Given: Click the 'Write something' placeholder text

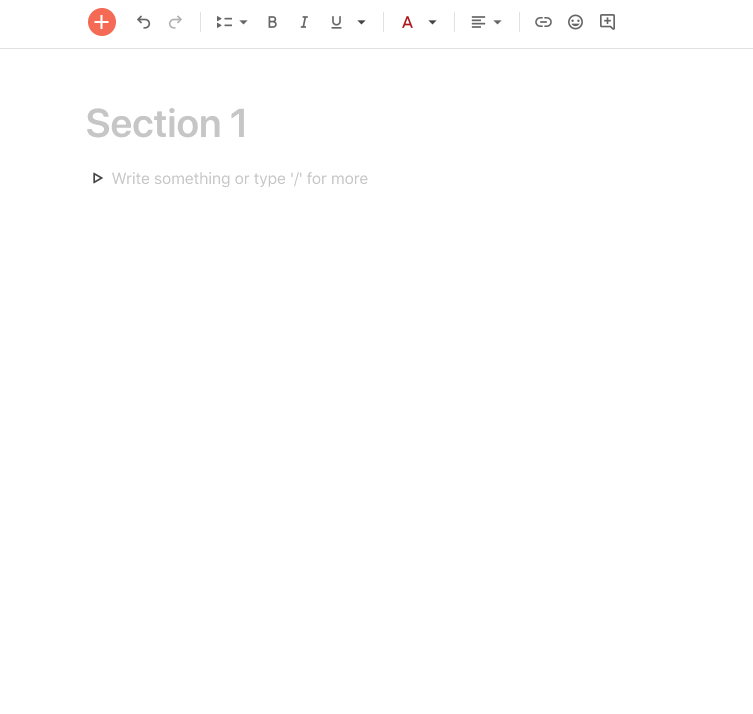Looking at the screenshot, I should (240, 179).
